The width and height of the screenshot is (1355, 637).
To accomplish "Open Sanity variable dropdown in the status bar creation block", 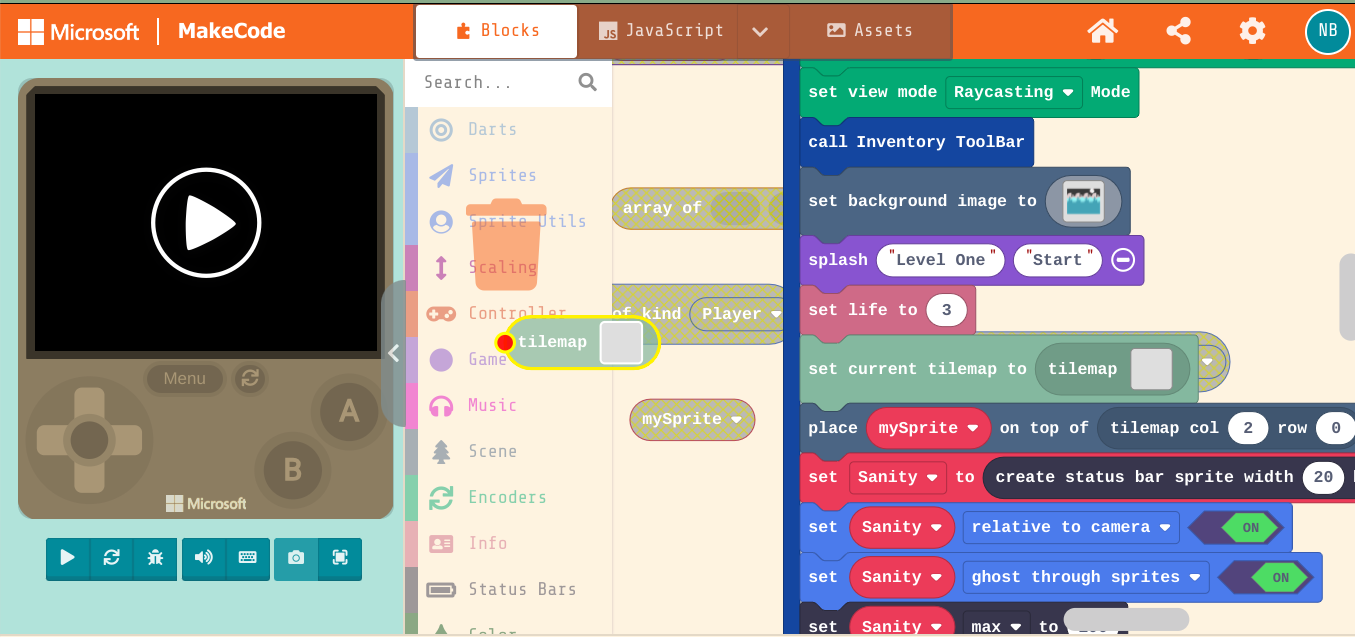I will [898, 477].
